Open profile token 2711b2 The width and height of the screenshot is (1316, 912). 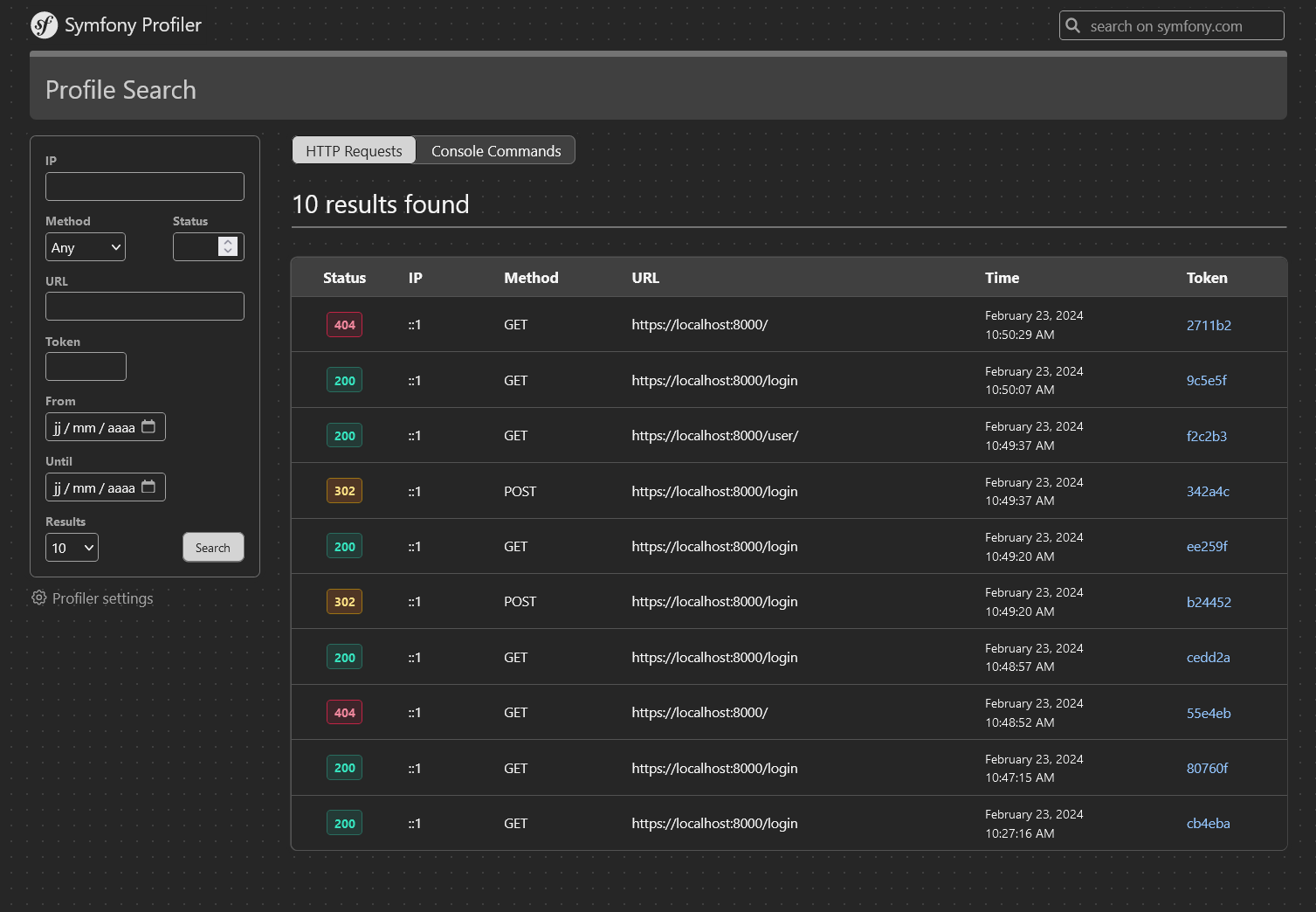coord(1209,324)
